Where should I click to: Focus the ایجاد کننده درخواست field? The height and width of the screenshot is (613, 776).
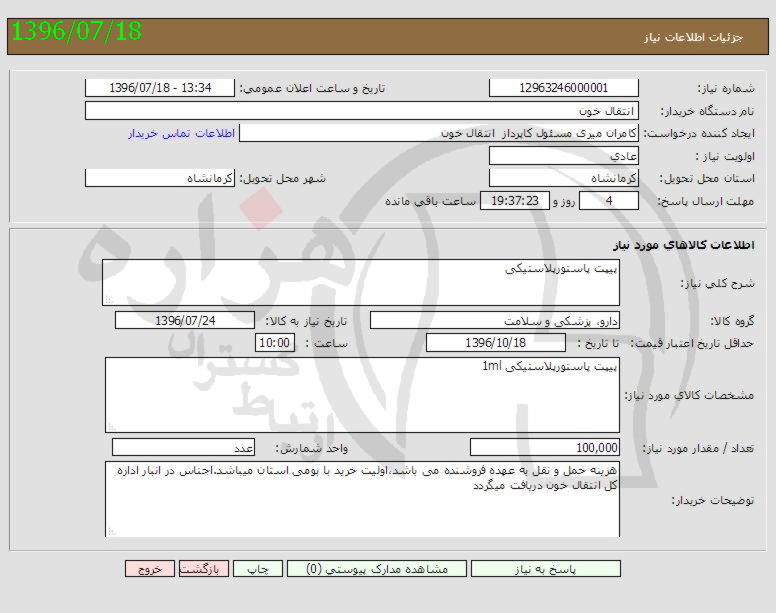440,134
